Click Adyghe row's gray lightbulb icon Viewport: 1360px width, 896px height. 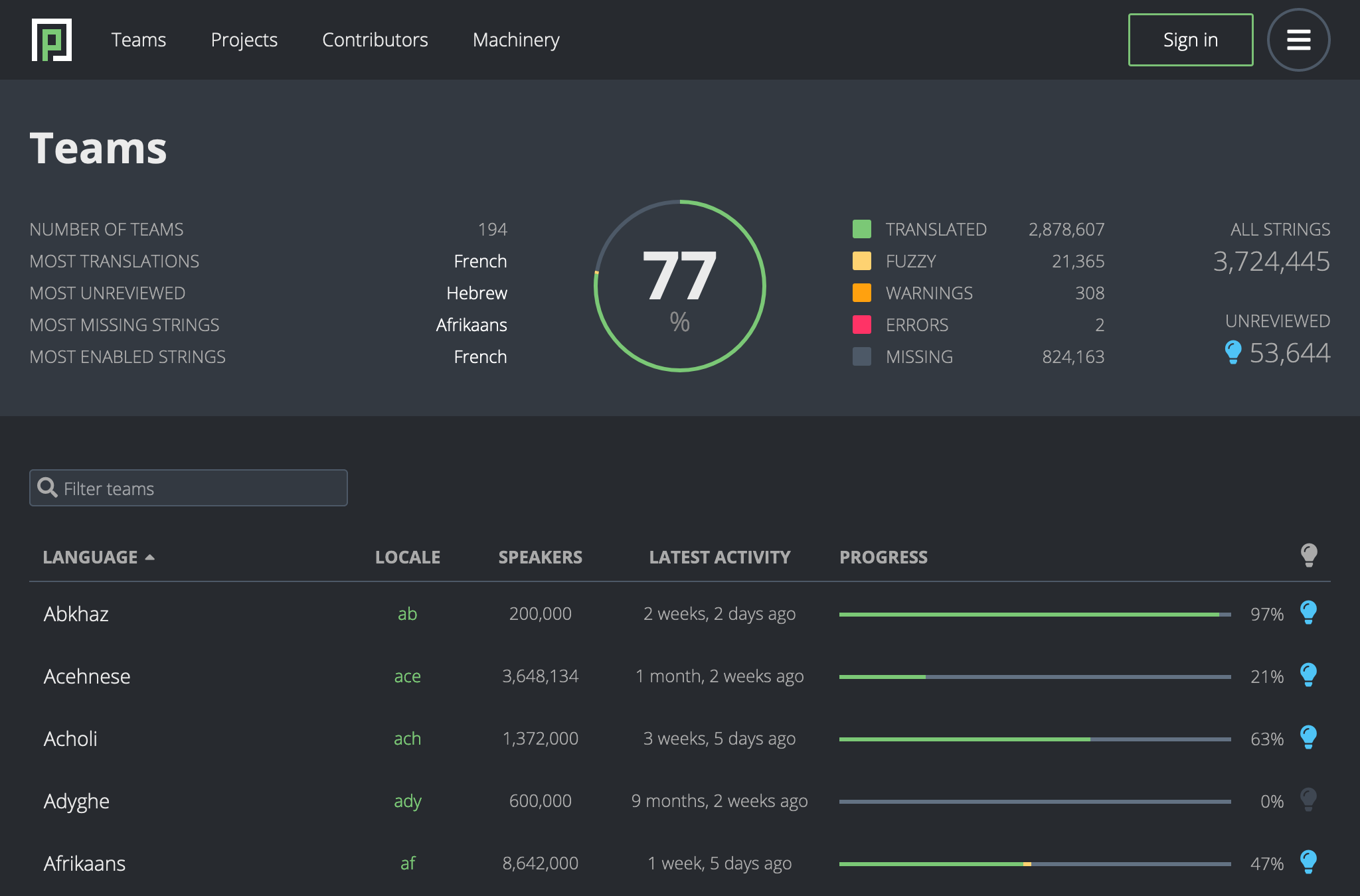point(1308,800)
